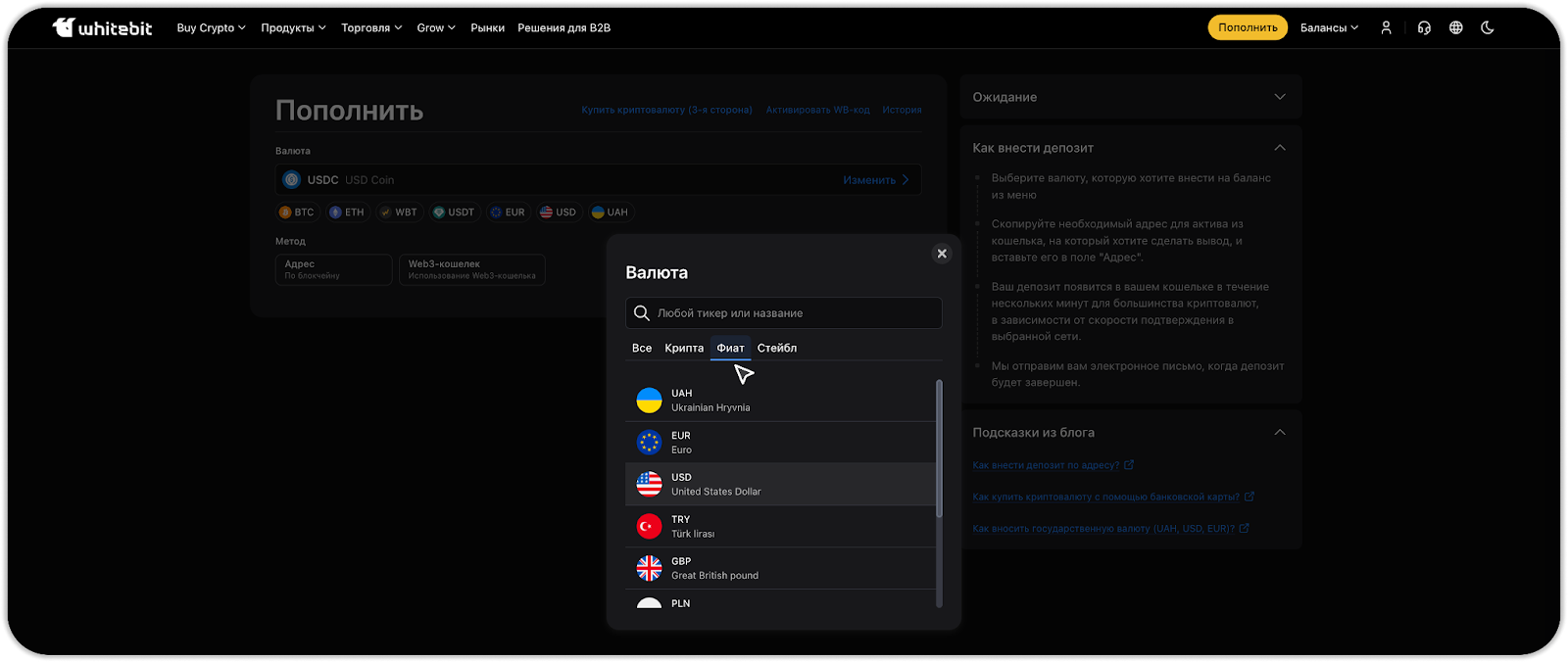Open the user profile icon
This screenshot has width=1568, height=662.
(1386, 27)
